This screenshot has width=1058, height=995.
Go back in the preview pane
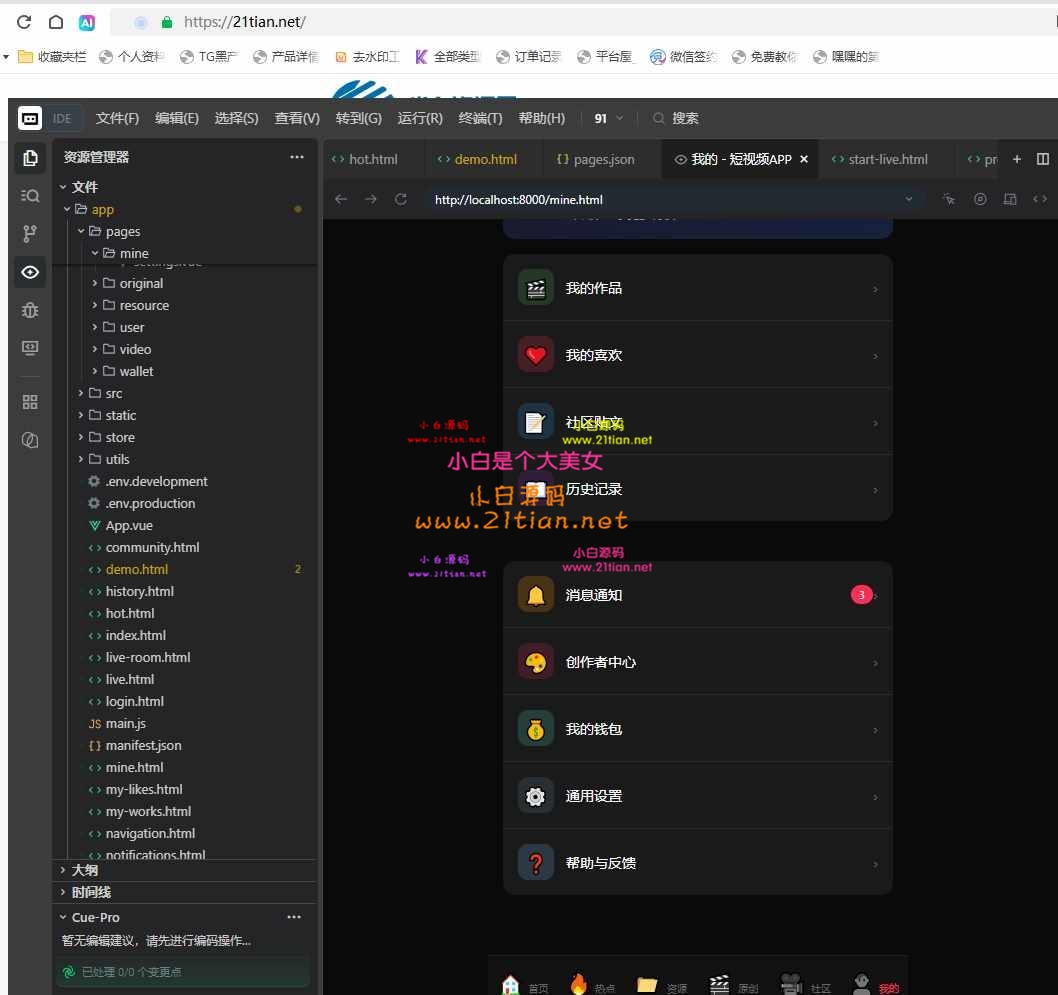pos(341,199)
